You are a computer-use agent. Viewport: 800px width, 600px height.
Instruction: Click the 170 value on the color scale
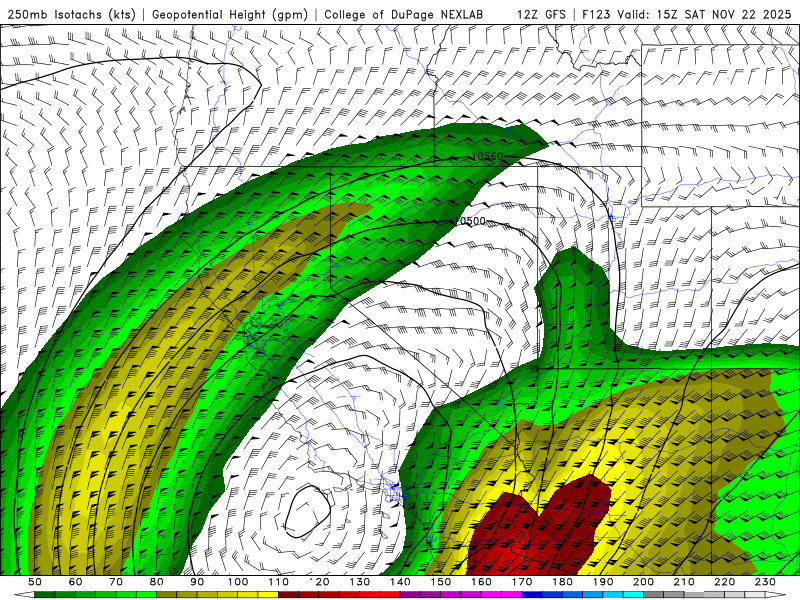pos(522,582)
